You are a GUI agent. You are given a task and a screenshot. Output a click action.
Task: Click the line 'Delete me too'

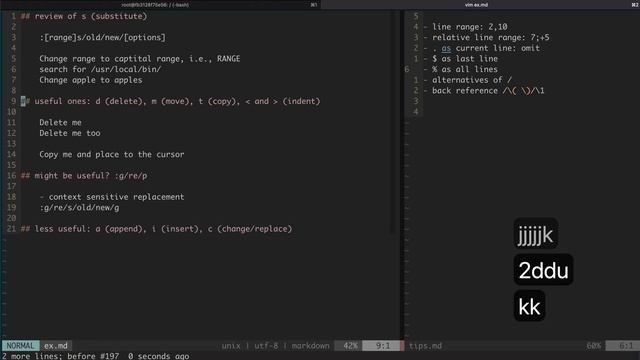pyautogui.click(x=70, y=133)
